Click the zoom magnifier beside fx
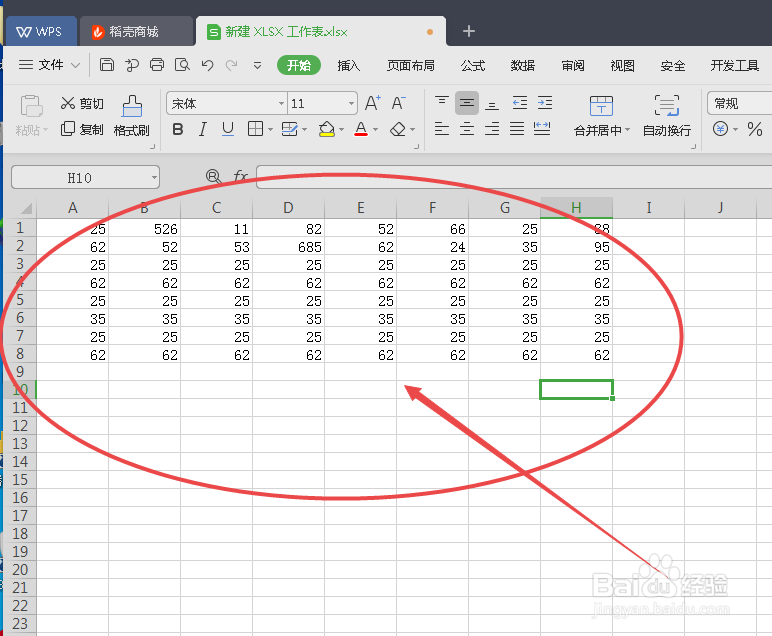Screen dimensions: 772x636 tap(213, 176)
